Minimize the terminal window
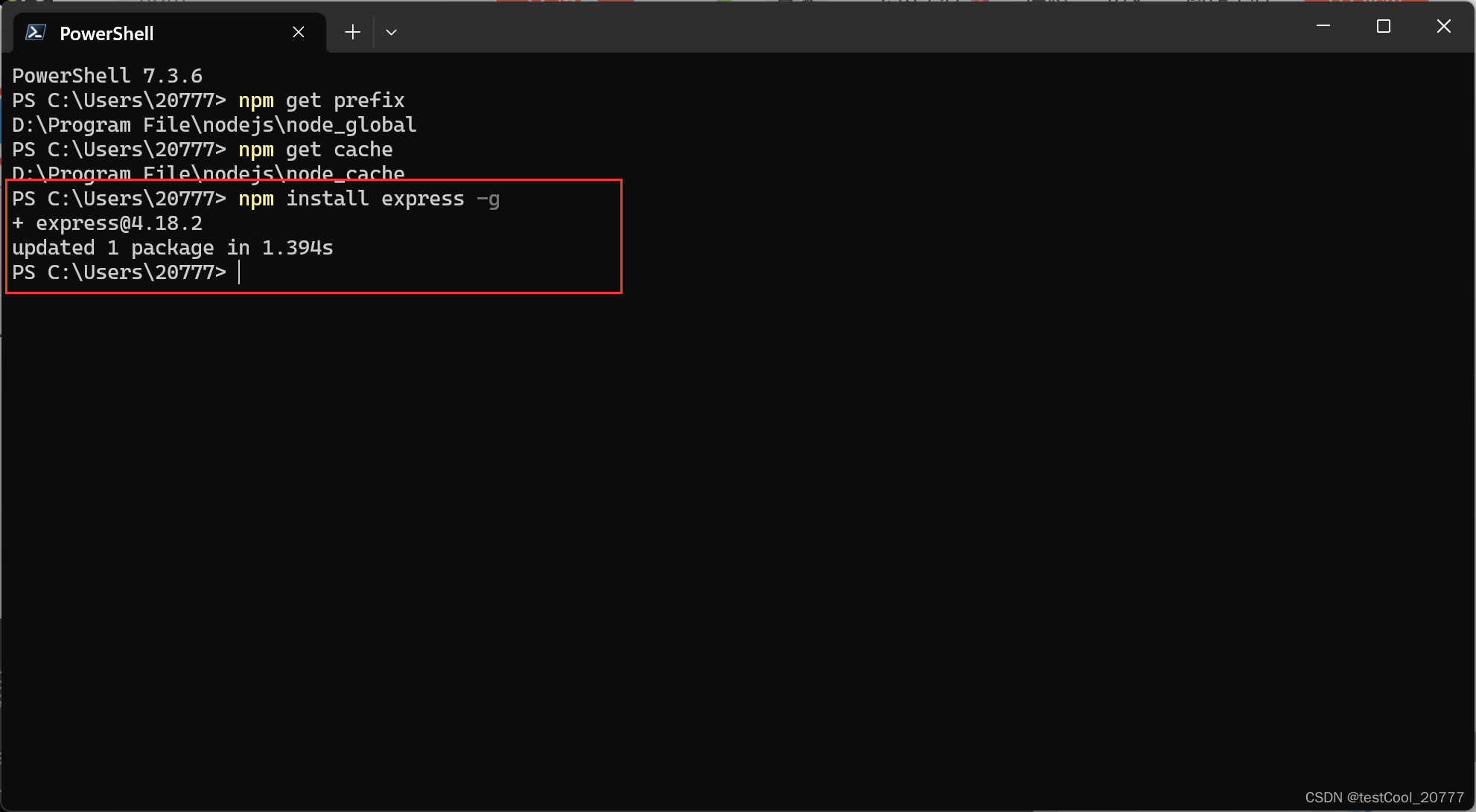This screenshot has width=1476, height=812. pyautogui.click(x=1323, y=25)
